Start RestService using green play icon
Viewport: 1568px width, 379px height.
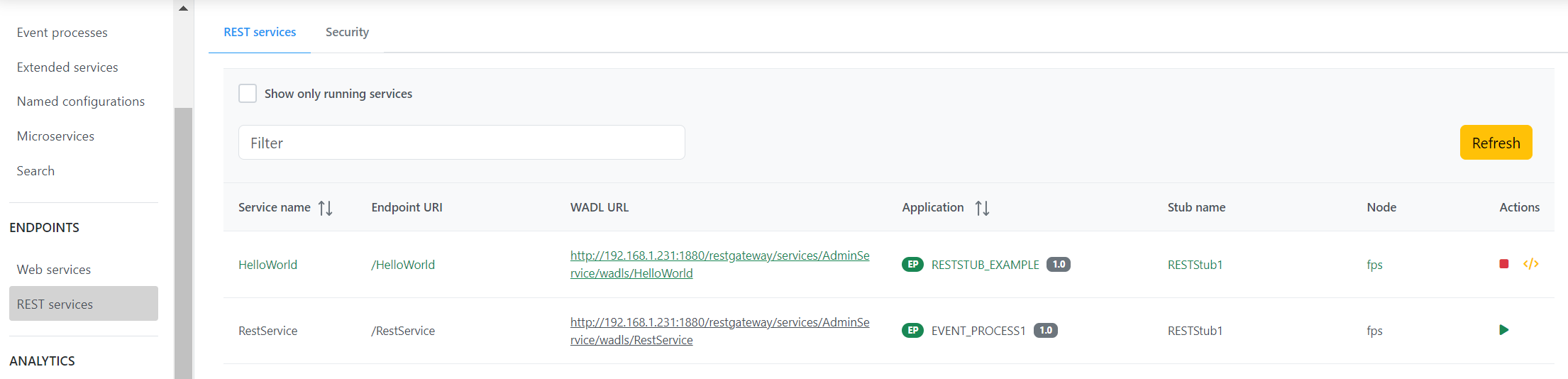click(x=1503, y=330)
